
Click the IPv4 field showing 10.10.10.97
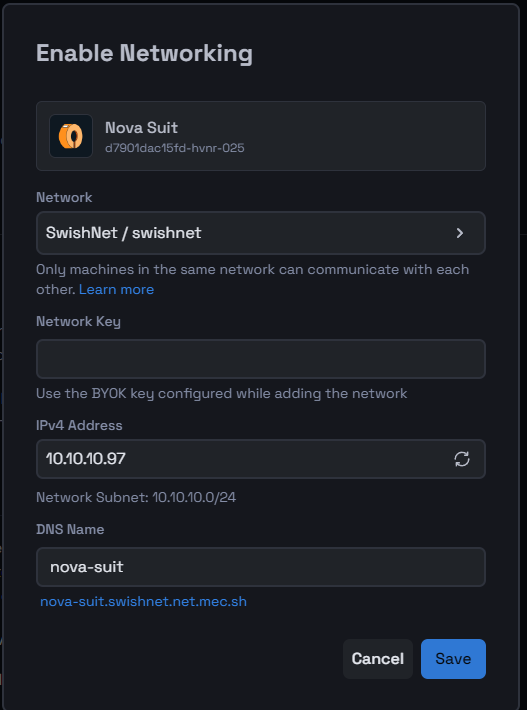pos(261,459)
